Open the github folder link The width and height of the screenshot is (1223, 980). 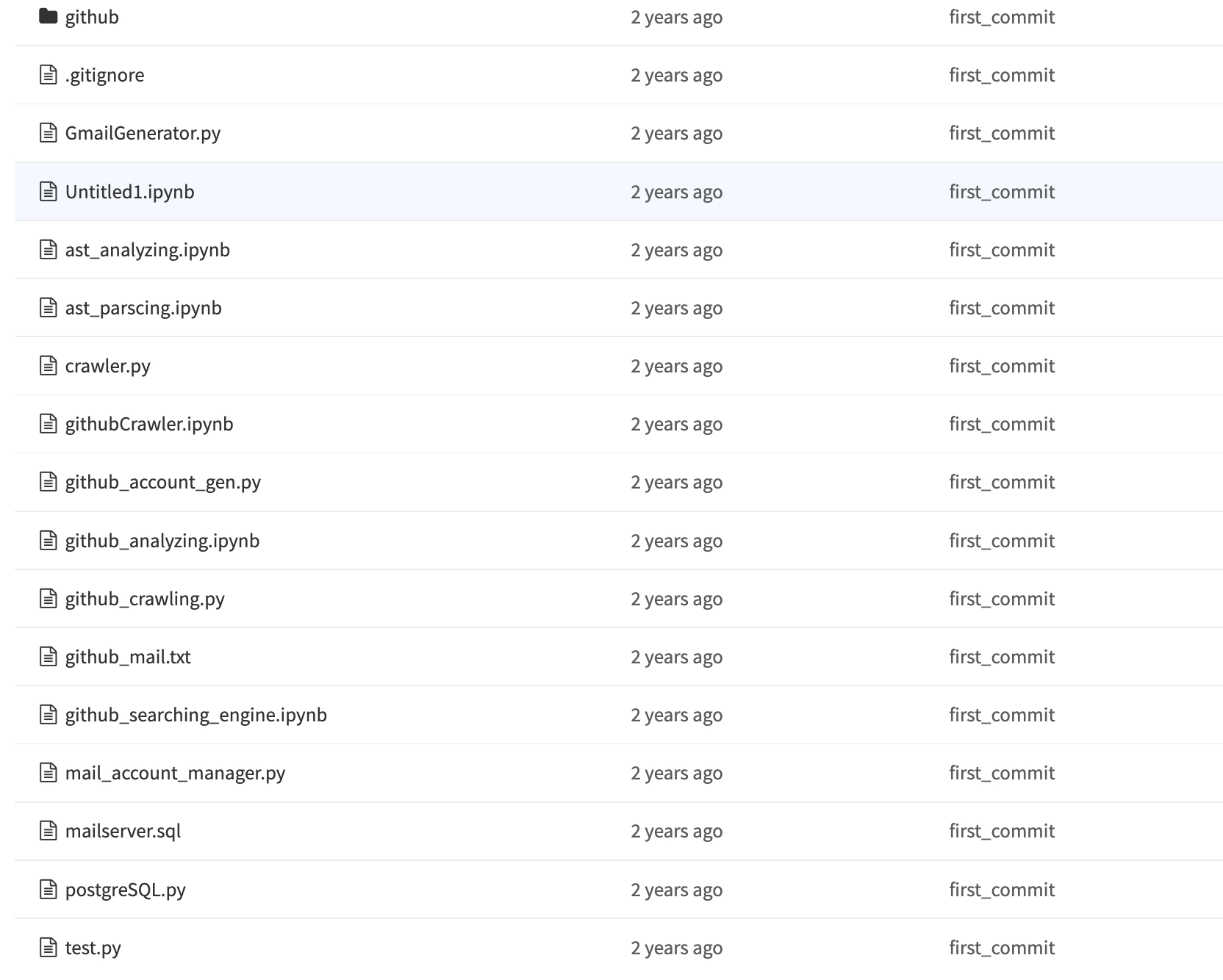click(92, 17)
